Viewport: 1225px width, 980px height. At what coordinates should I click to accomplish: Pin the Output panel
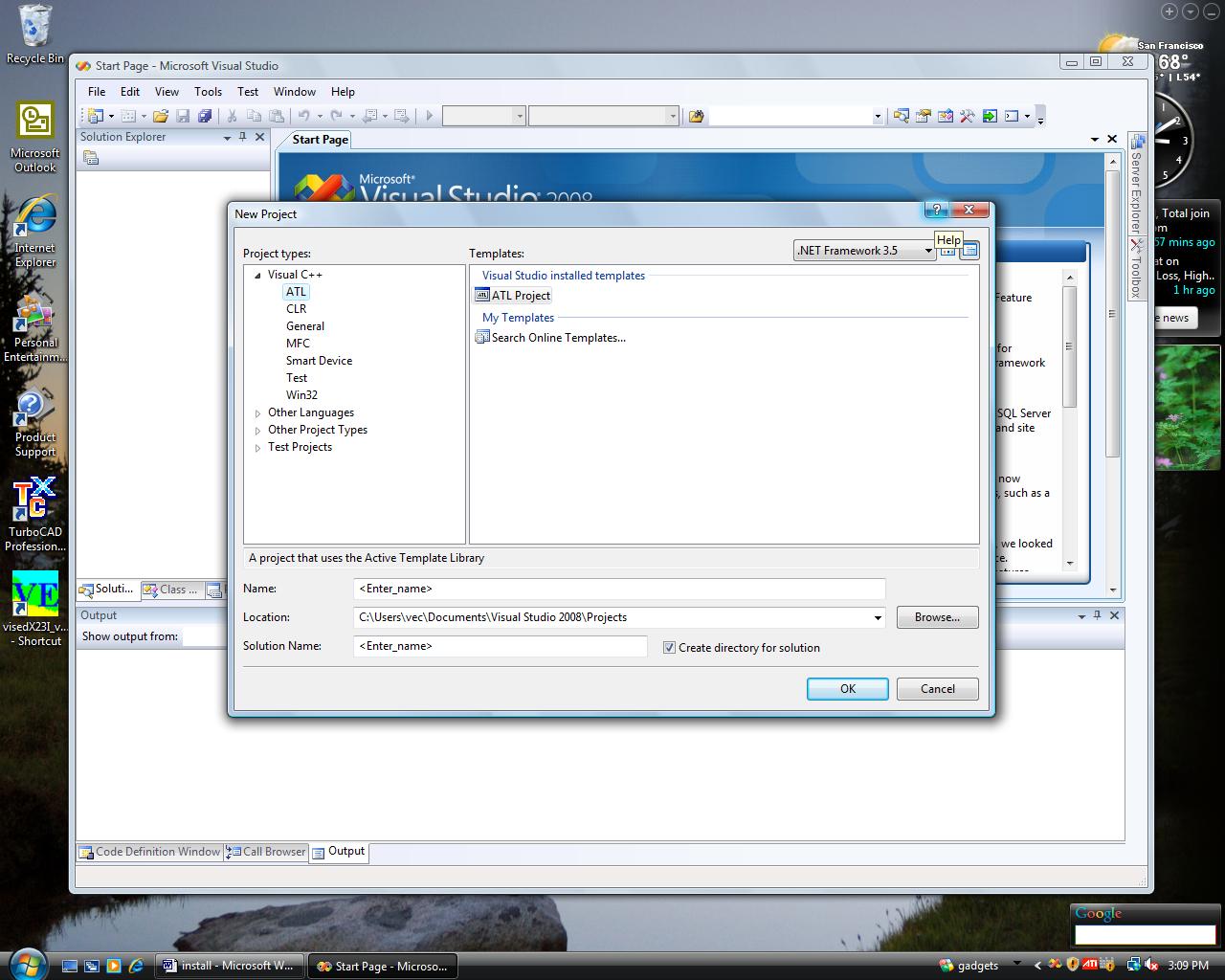pos(1098,615)
